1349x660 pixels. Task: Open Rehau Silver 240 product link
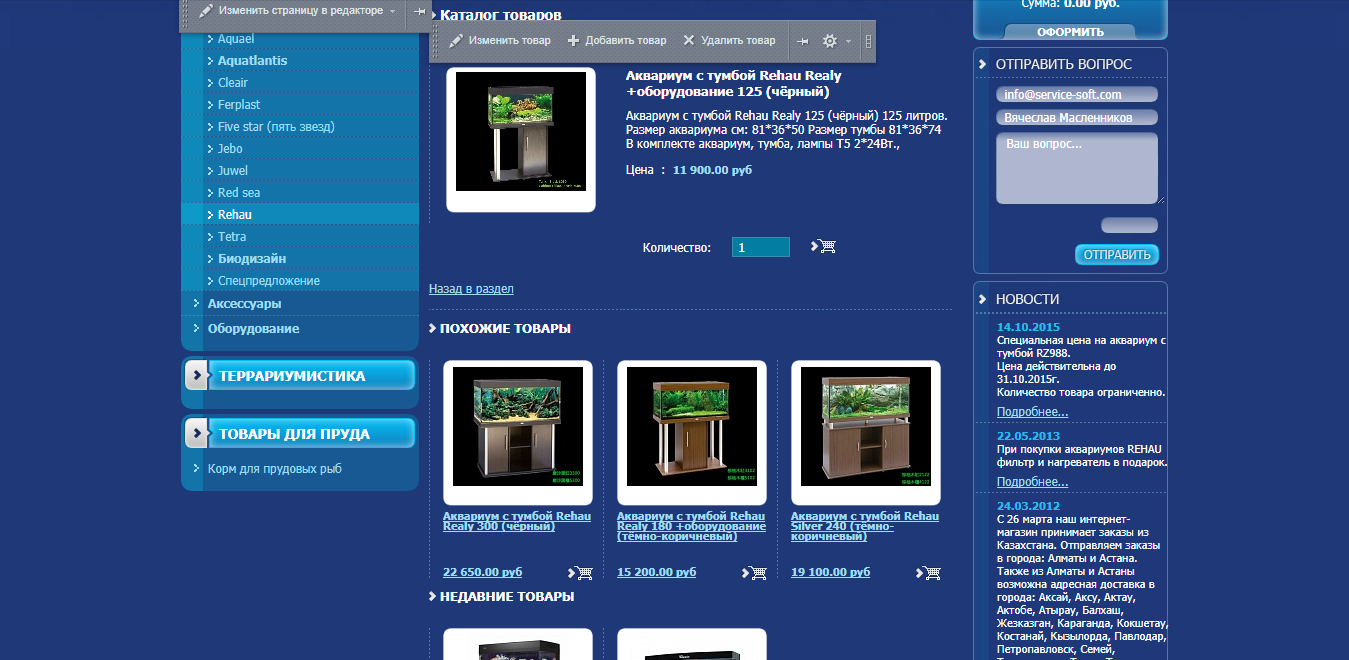(x=865, y=526)
